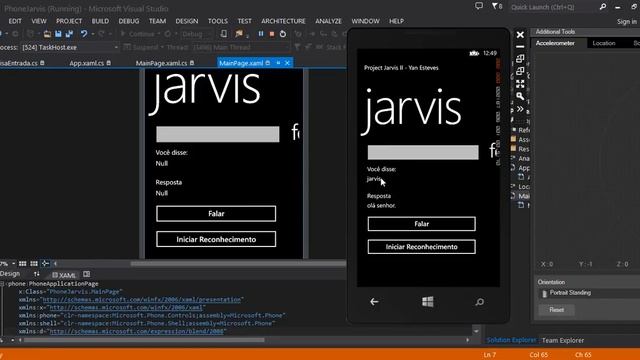Viewport: 640px width, 360px height.
Task: Click Falar button in designer
Action: coord(216,213)
